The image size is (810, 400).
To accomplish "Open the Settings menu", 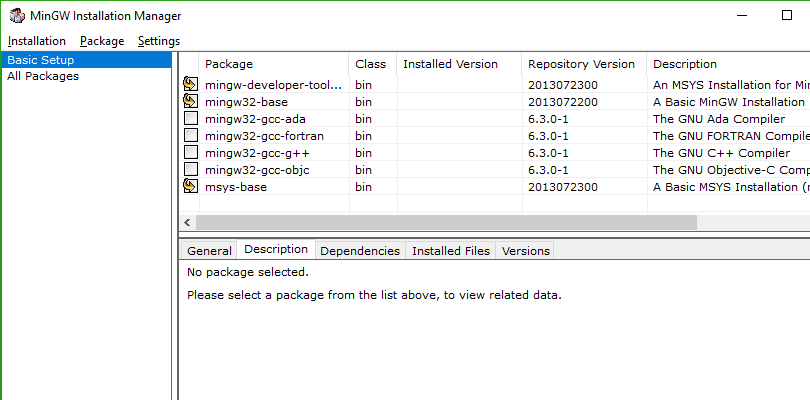I will pyautogui.click(x=159, y=41).
